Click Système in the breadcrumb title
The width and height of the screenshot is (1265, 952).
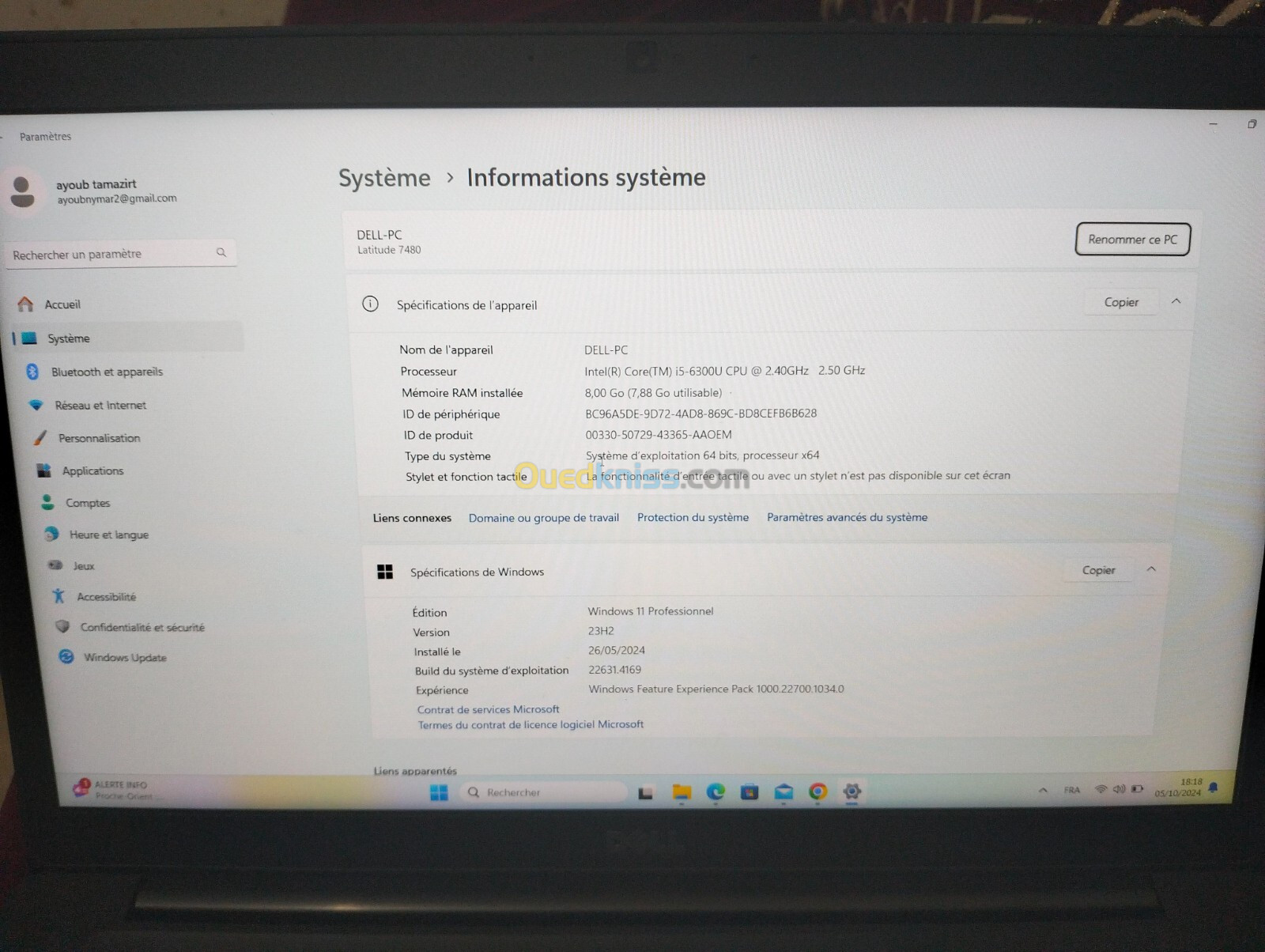click(384, 178)
